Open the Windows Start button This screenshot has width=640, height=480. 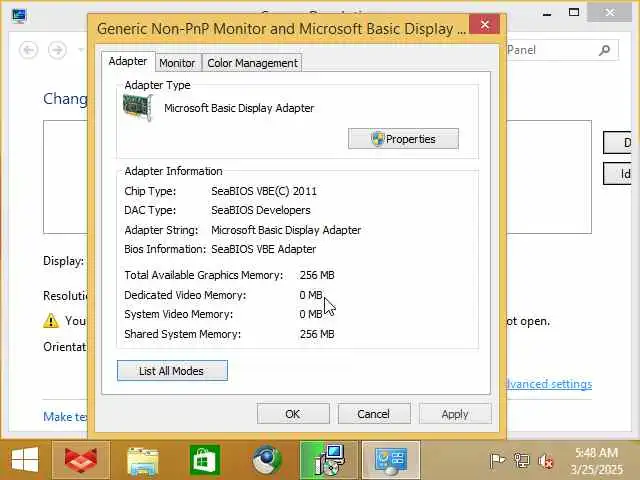(25, 460)
